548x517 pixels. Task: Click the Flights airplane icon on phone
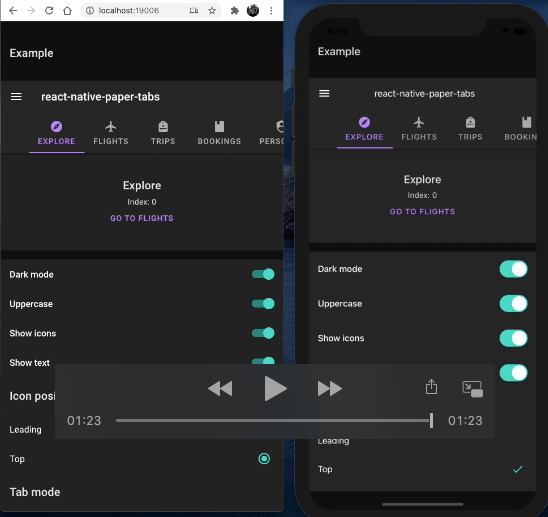419,122
